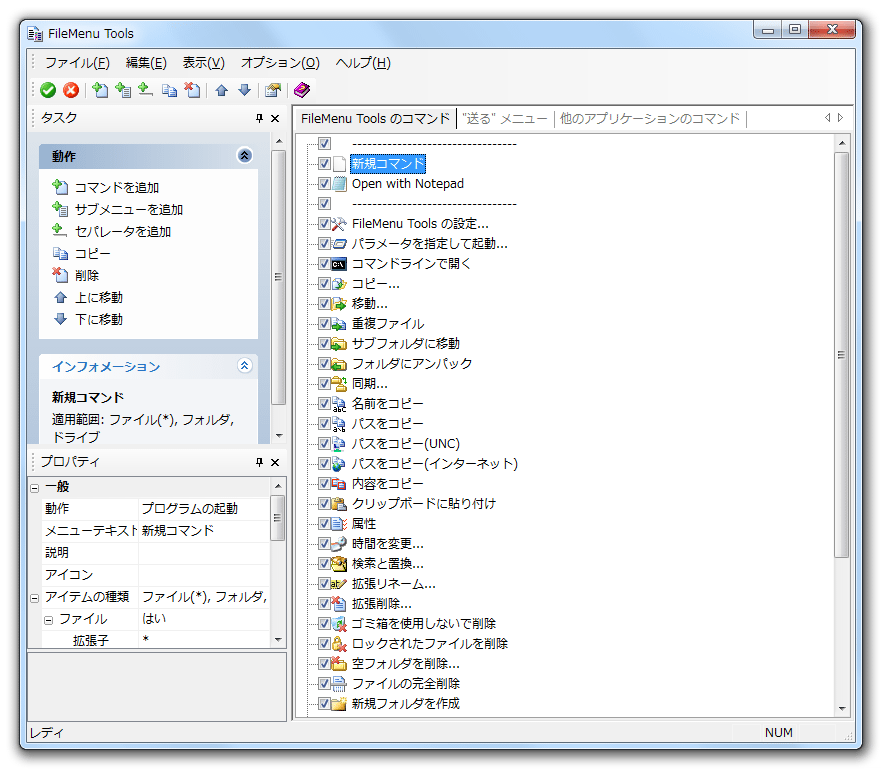The image size is (885, 773).
Task: Switch to 他のアプリケーションのコマンド tab
Action: [x=650, y=118]
